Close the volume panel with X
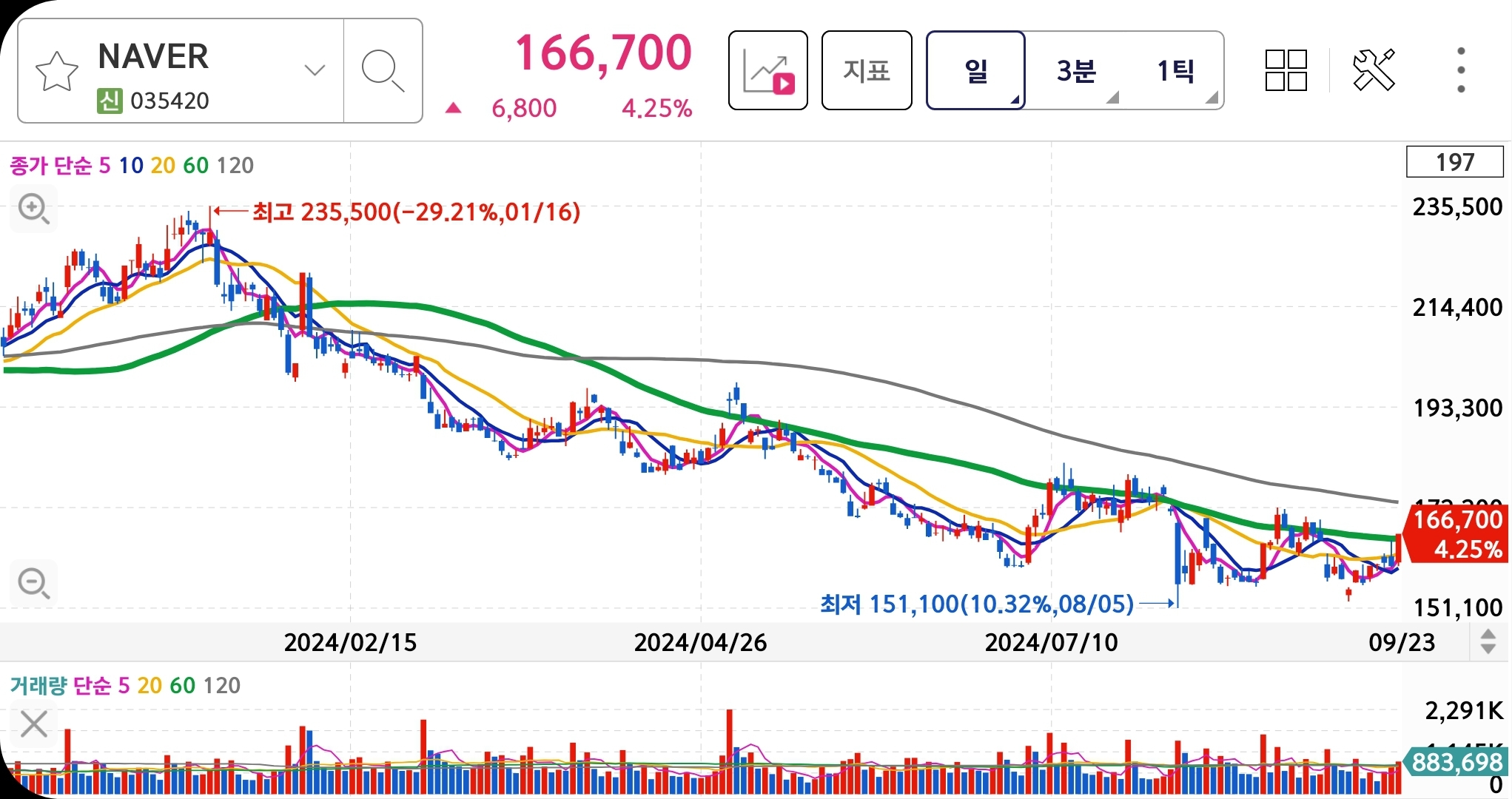1512x799 pixels. tap(34, 724)
